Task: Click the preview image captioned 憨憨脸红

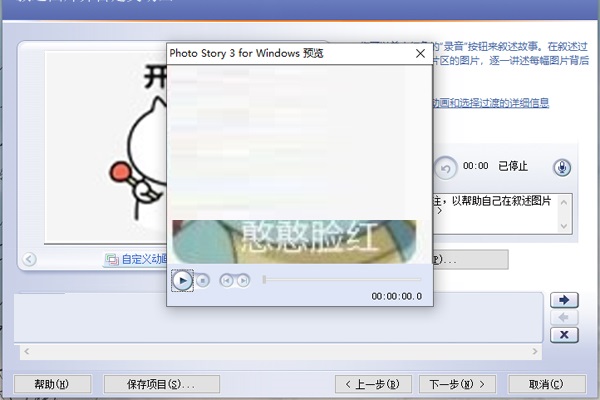Action: [294, 242]
